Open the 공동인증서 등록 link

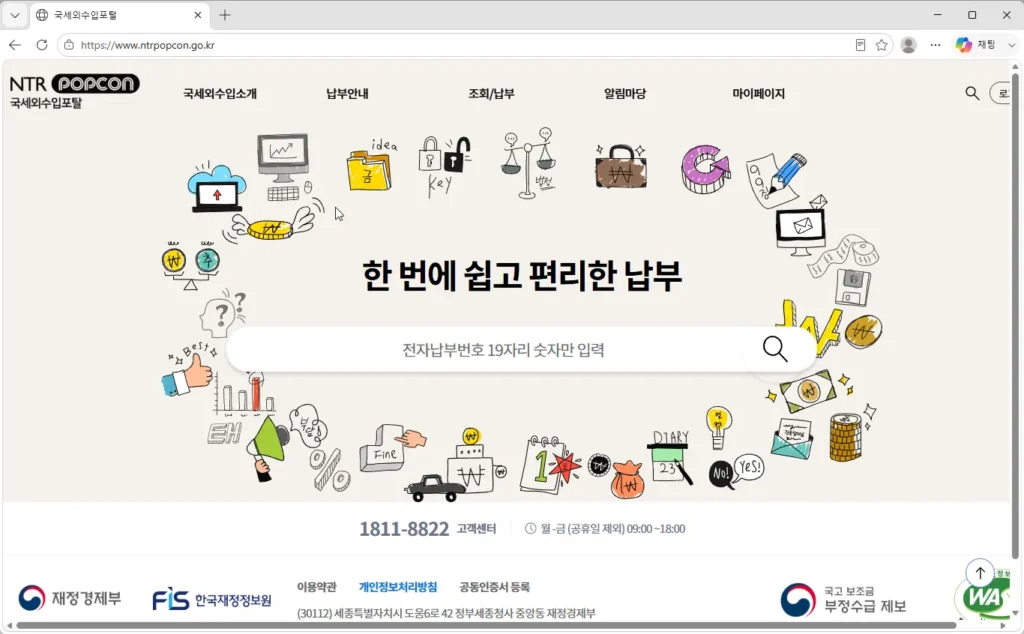(494, 587)
